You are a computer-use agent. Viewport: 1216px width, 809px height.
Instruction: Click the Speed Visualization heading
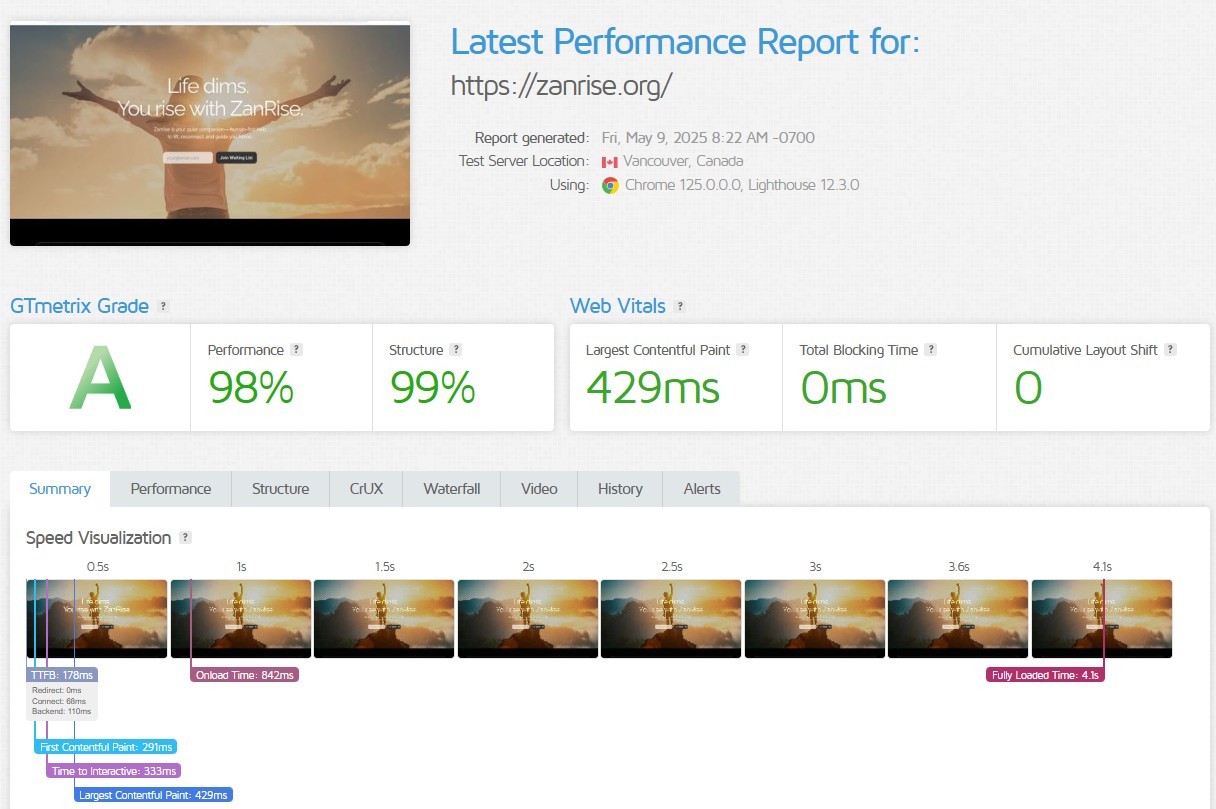click(99, 538)
